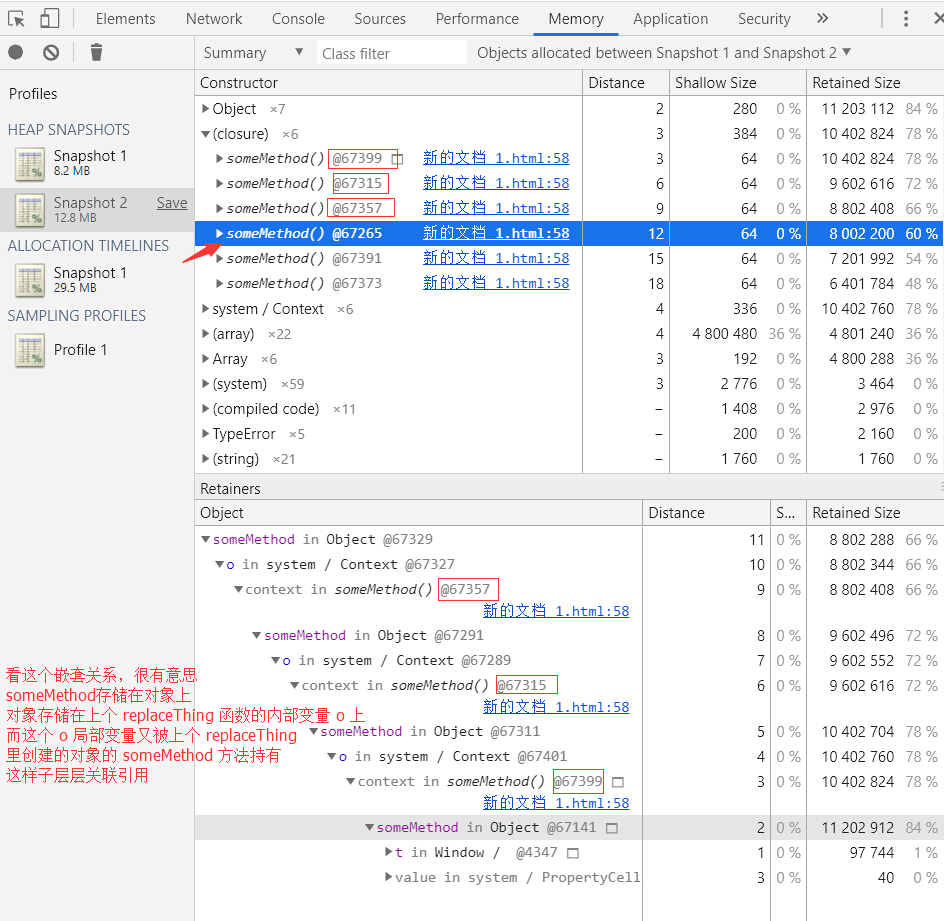Click the record heap profile button
Screen dimensions: 944x921
coord(16,53)
